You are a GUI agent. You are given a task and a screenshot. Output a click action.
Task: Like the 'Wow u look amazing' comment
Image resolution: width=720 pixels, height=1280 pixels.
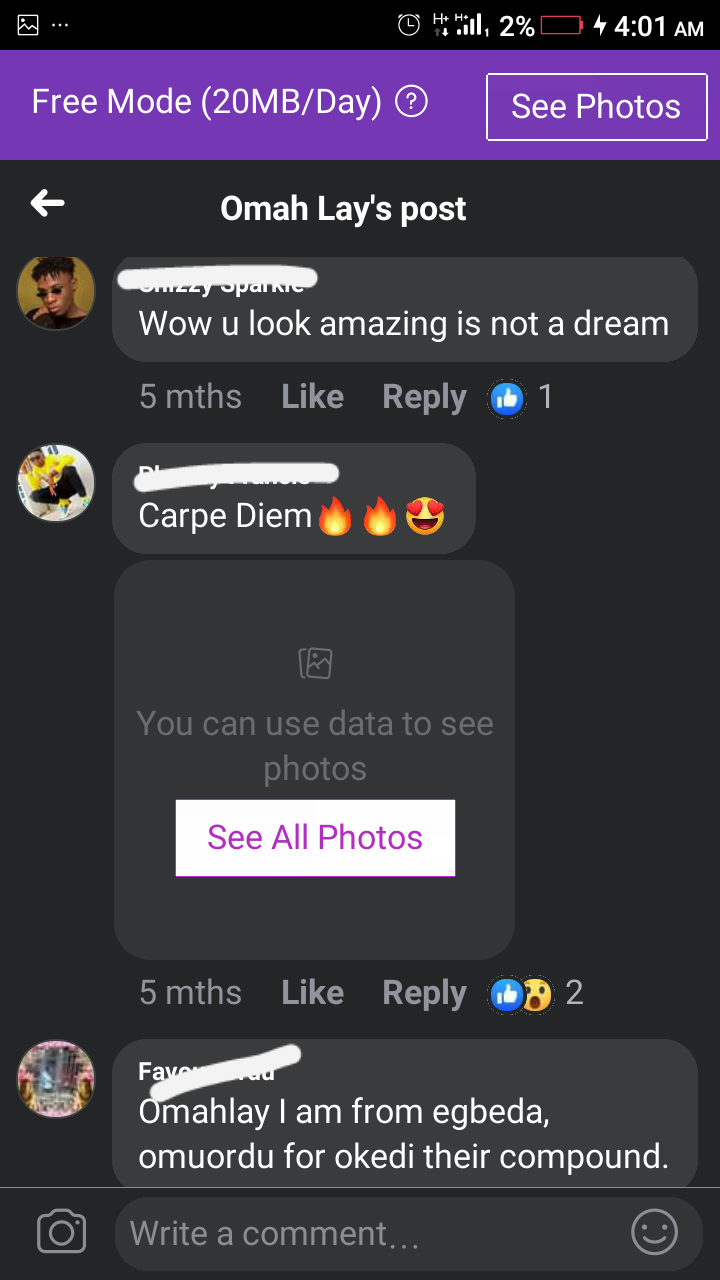tap(312, 397)
